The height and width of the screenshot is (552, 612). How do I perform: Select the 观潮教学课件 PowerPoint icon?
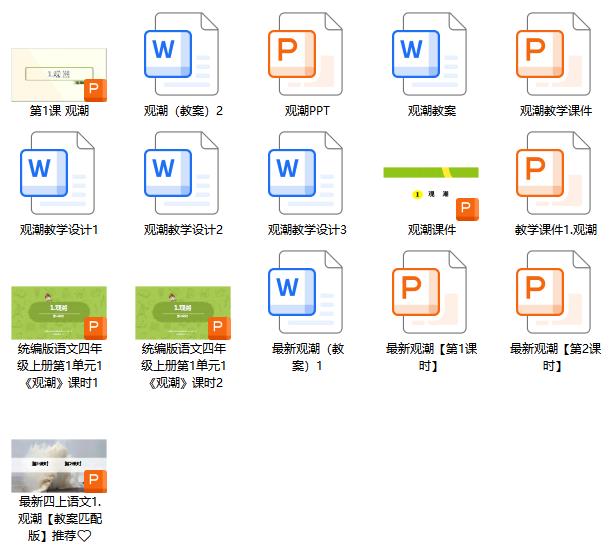[x=555, y=54]
